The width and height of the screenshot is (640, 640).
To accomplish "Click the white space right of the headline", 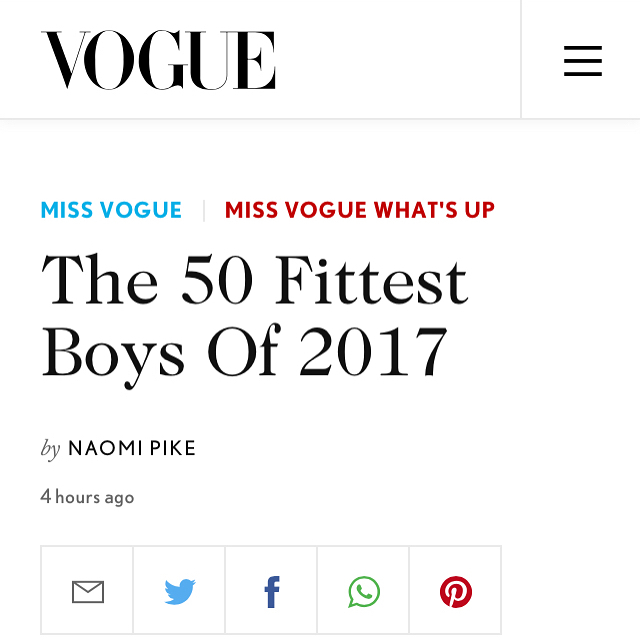I will click(560, 315).
